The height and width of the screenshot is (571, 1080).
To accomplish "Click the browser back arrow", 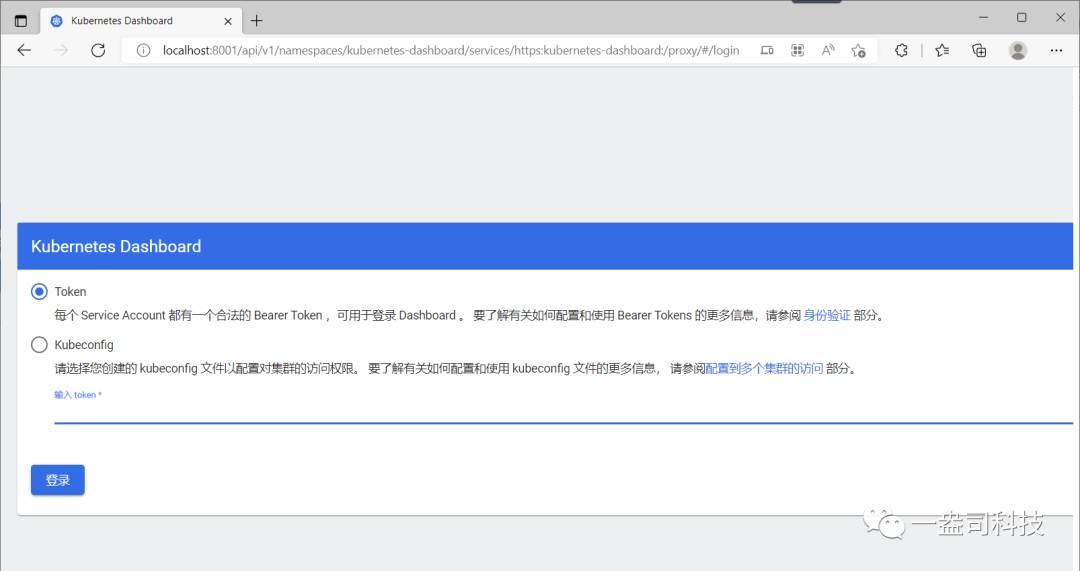I will [24, 50].
